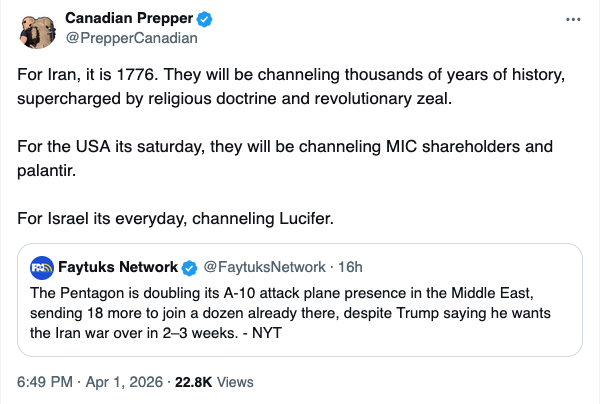This screenshot has height=404, width=601.
Task: Select the Faytuks Network display name
Action: pos(118,267)
